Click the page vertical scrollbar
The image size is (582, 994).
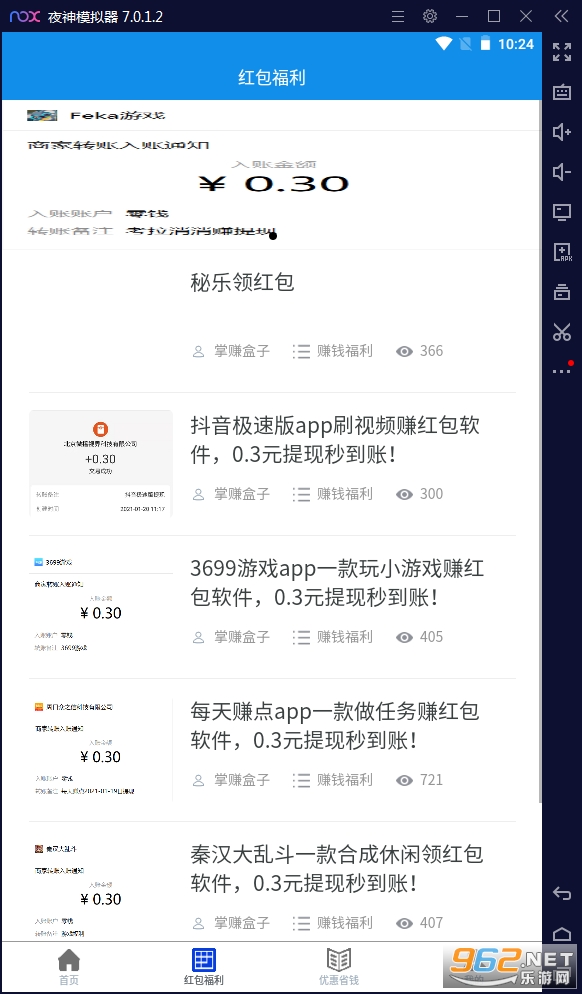(x=540, y=451)
